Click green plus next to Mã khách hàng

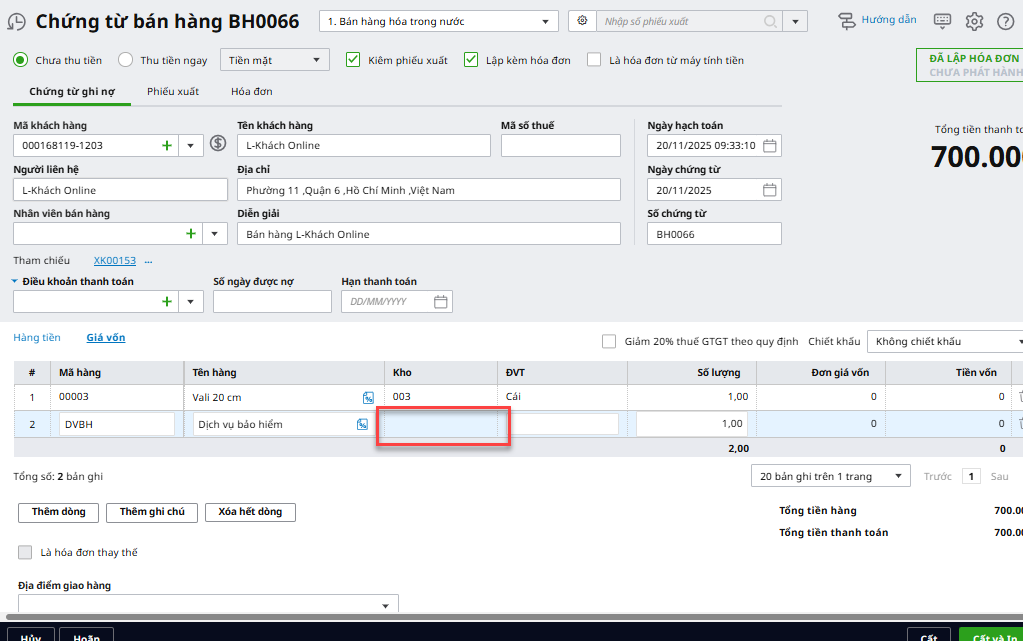coord(167,146)
